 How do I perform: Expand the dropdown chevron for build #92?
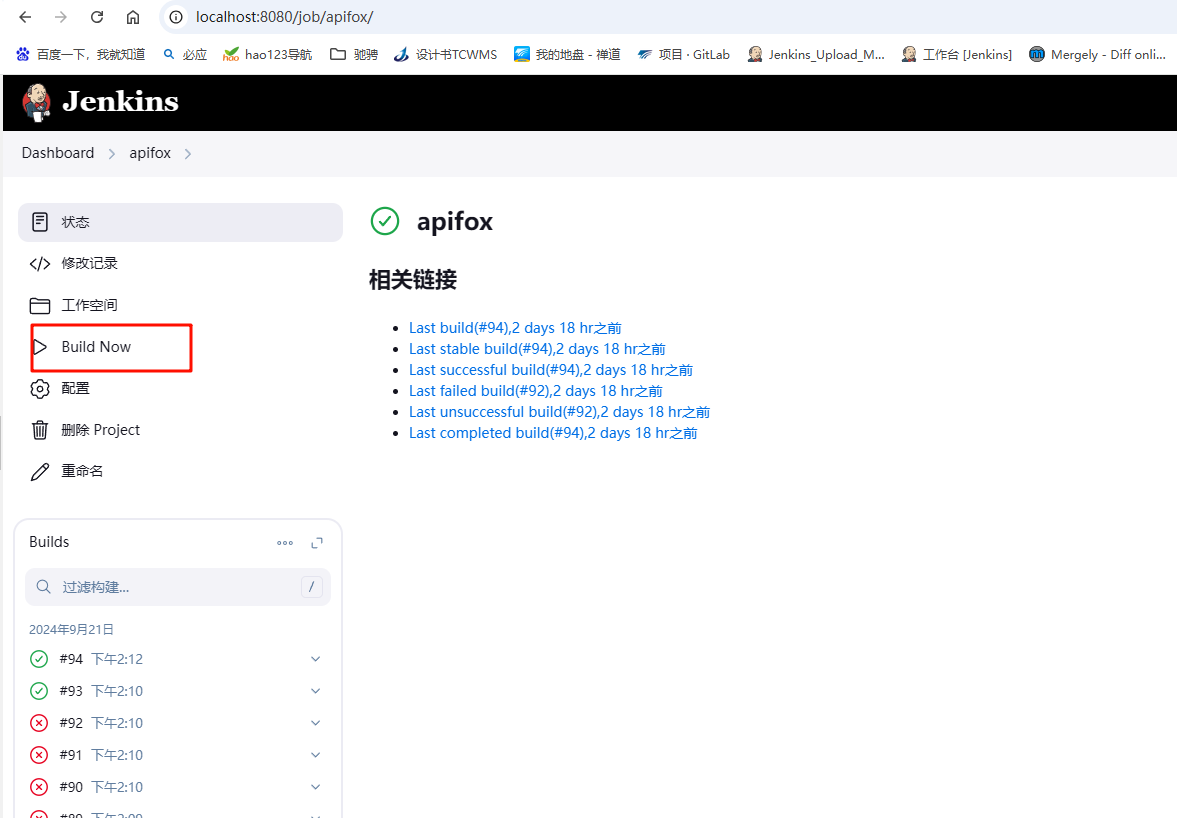tap(315, 723)
